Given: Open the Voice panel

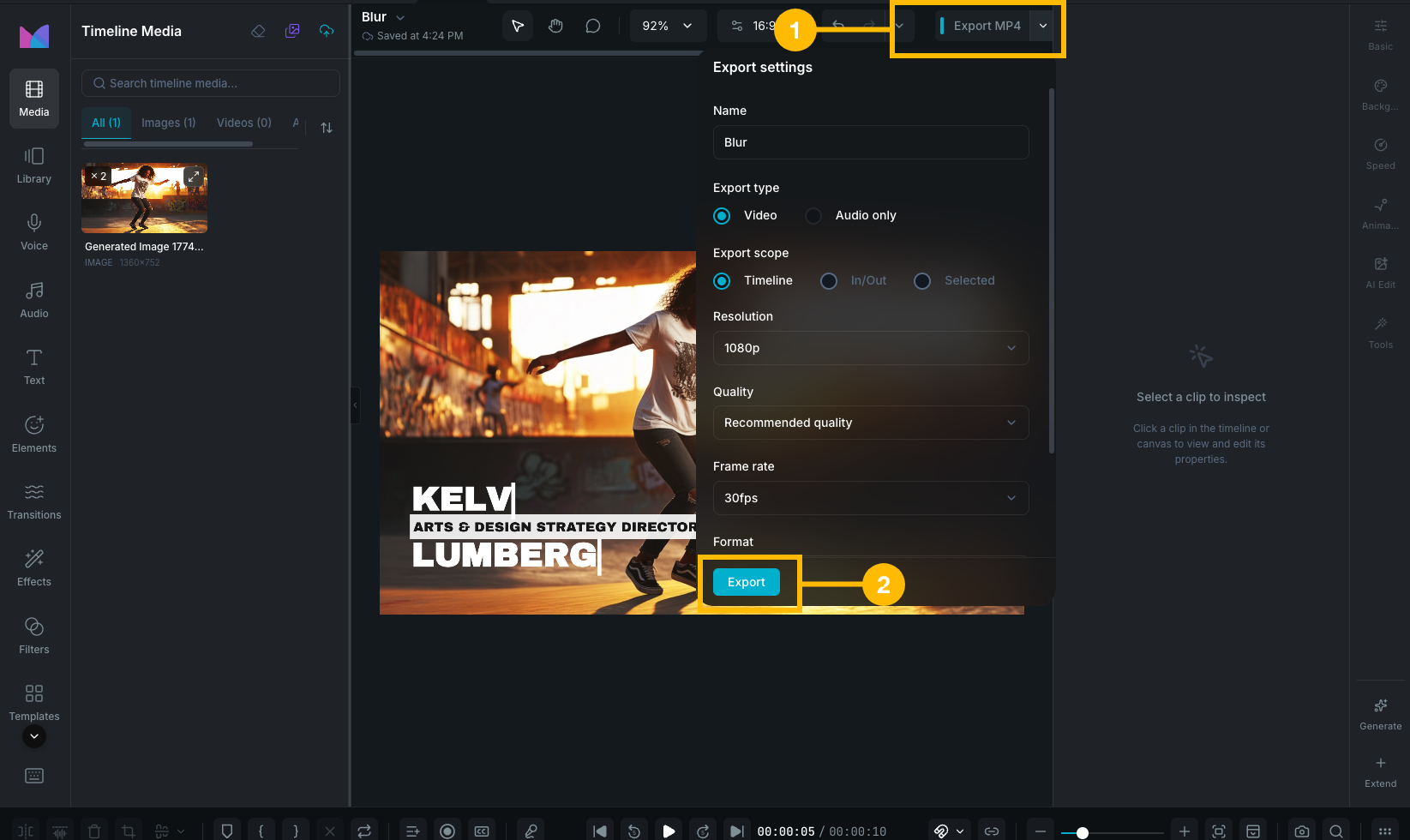Looking at the screenshot, I should point(33,231).
